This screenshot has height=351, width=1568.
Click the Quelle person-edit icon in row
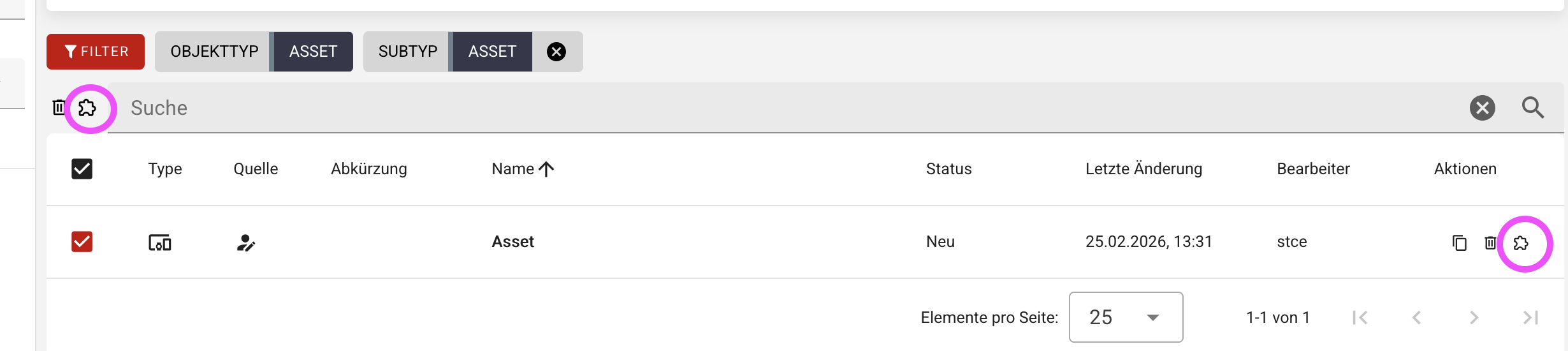coord(245,243)
